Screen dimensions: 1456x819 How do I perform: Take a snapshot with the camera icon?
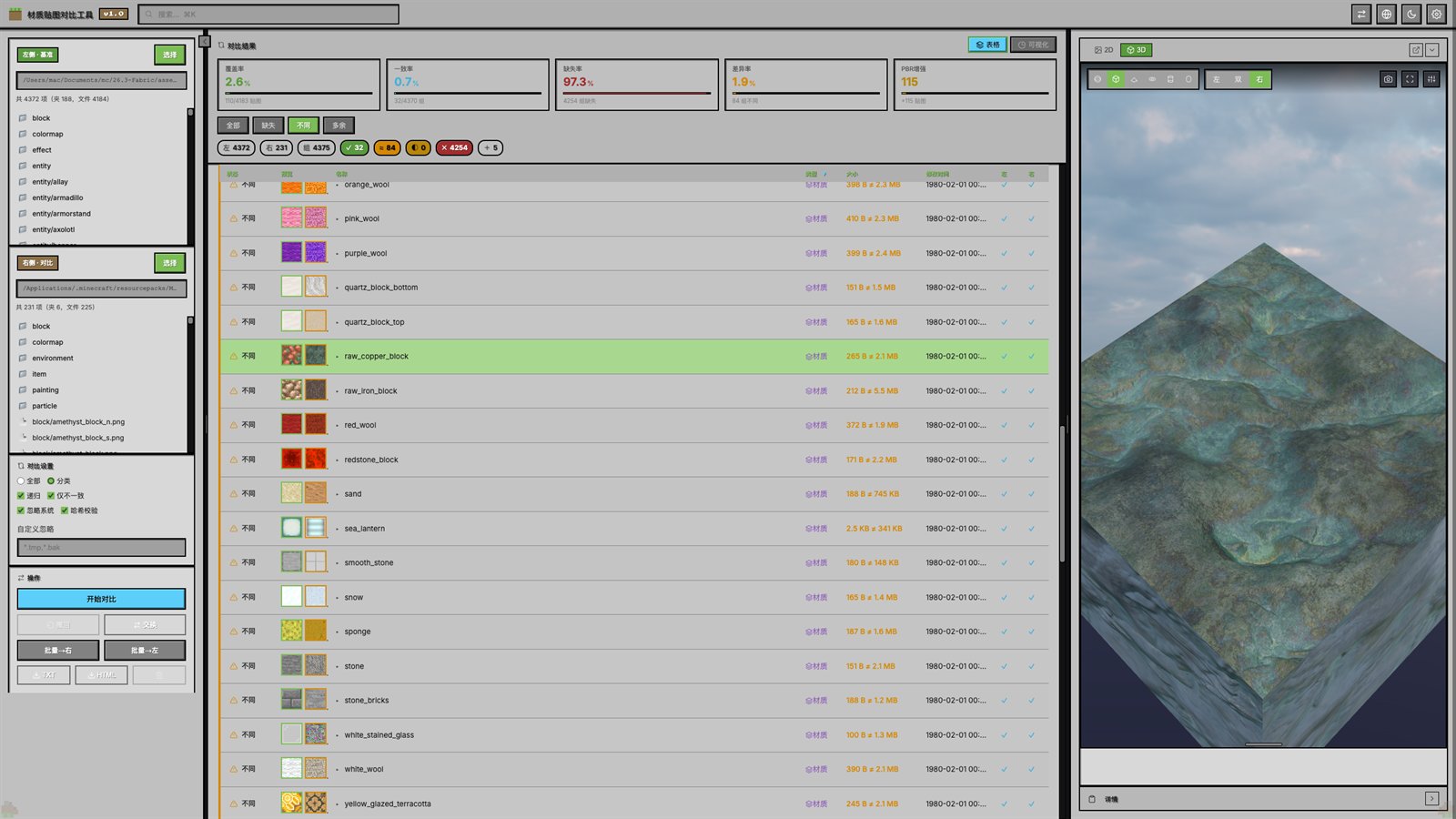(1388, 79)
